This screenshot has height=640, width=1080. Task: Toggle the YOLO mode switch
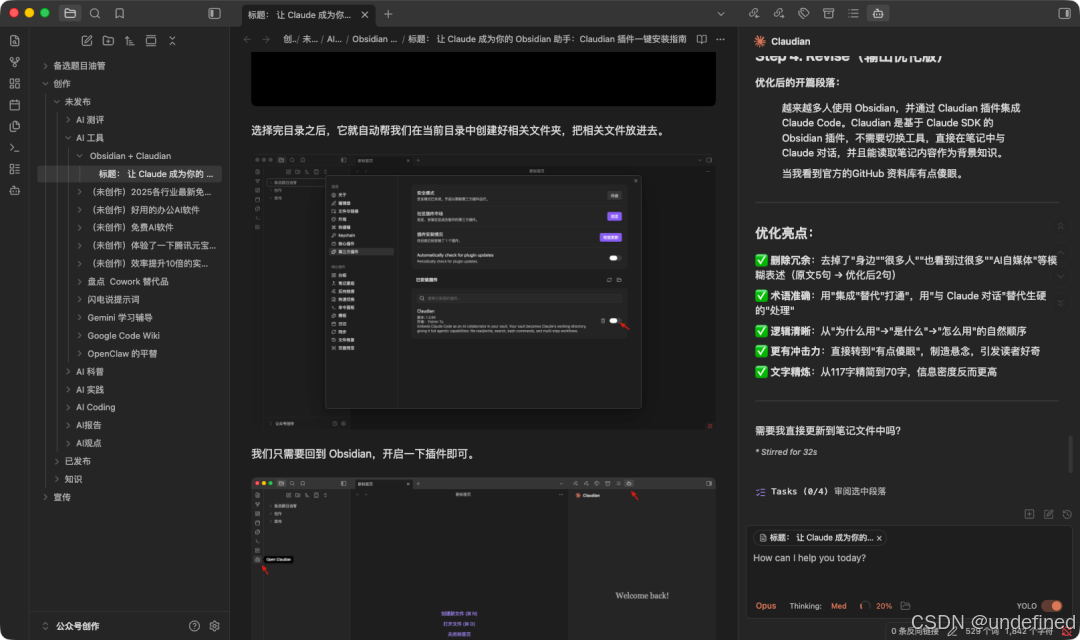coord(1052,606)
